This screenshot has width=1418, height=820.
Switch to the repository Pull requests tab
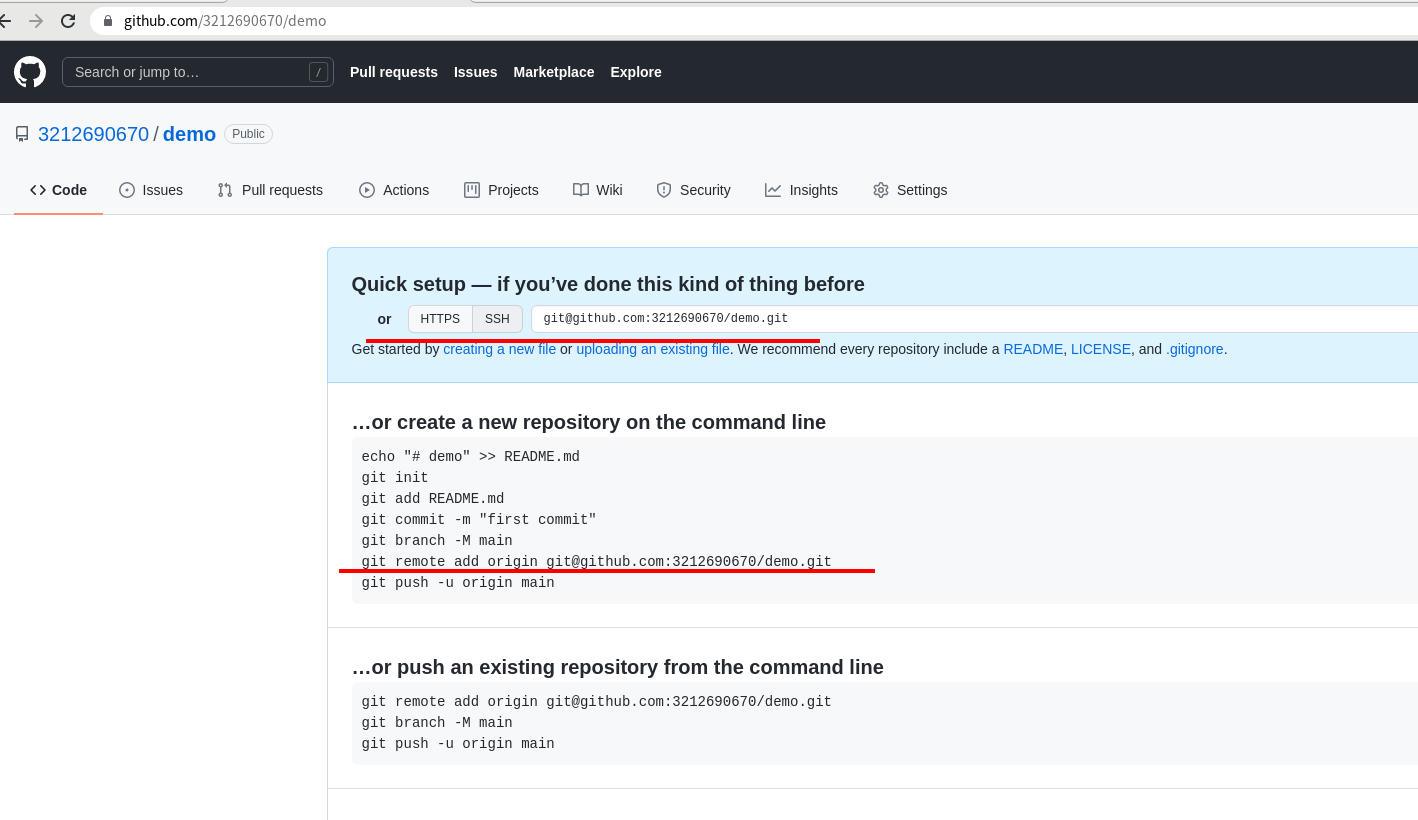(x=270, y=190)
